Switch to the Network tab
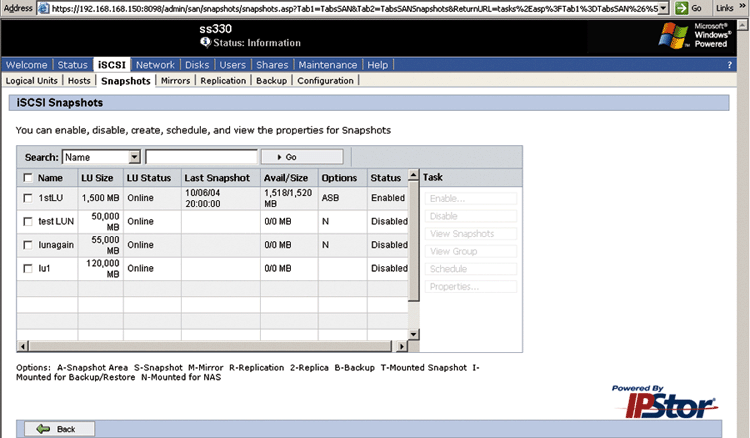 point(155,65)
